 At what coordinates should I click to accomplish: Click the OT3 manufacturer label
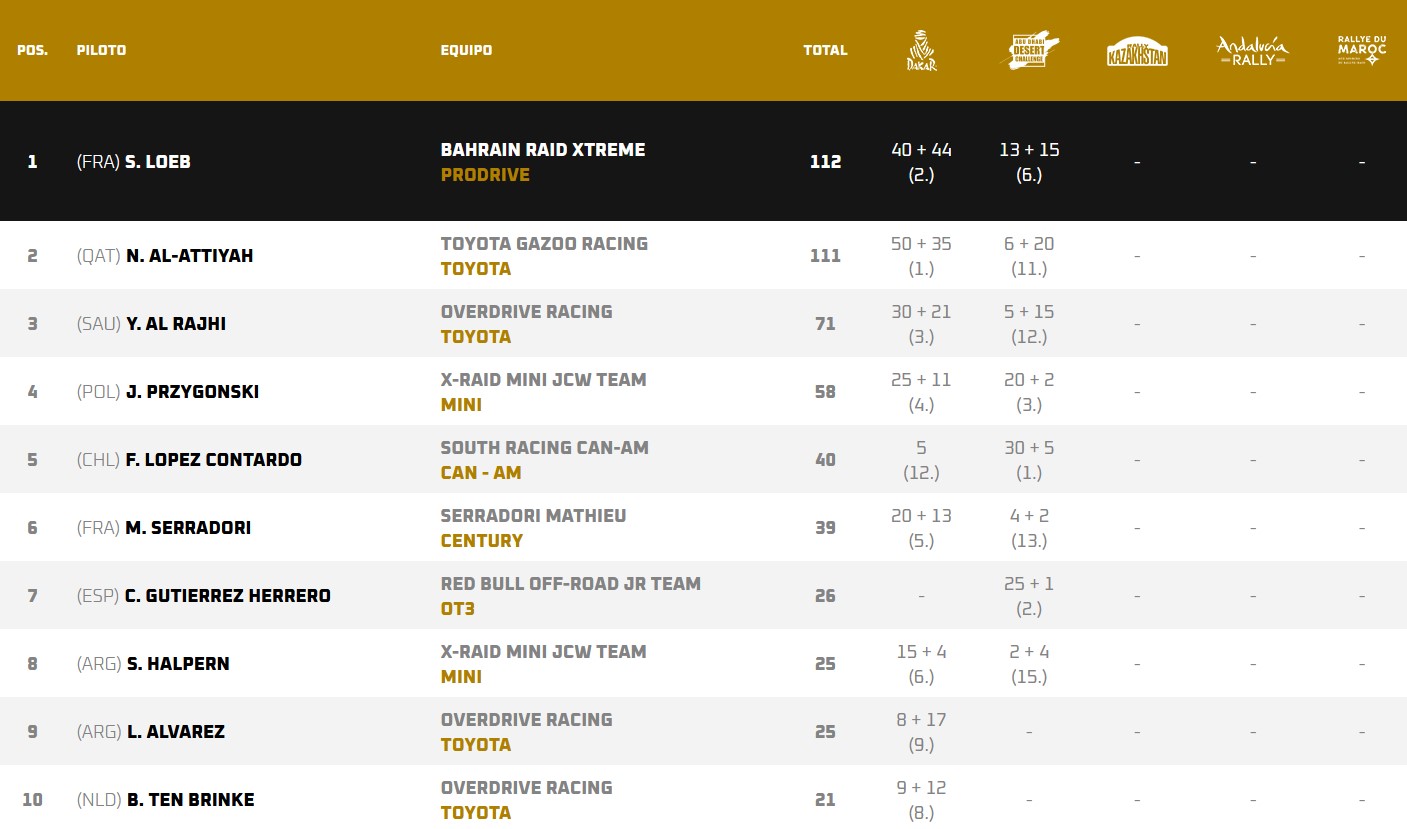[x=458, y=609]
